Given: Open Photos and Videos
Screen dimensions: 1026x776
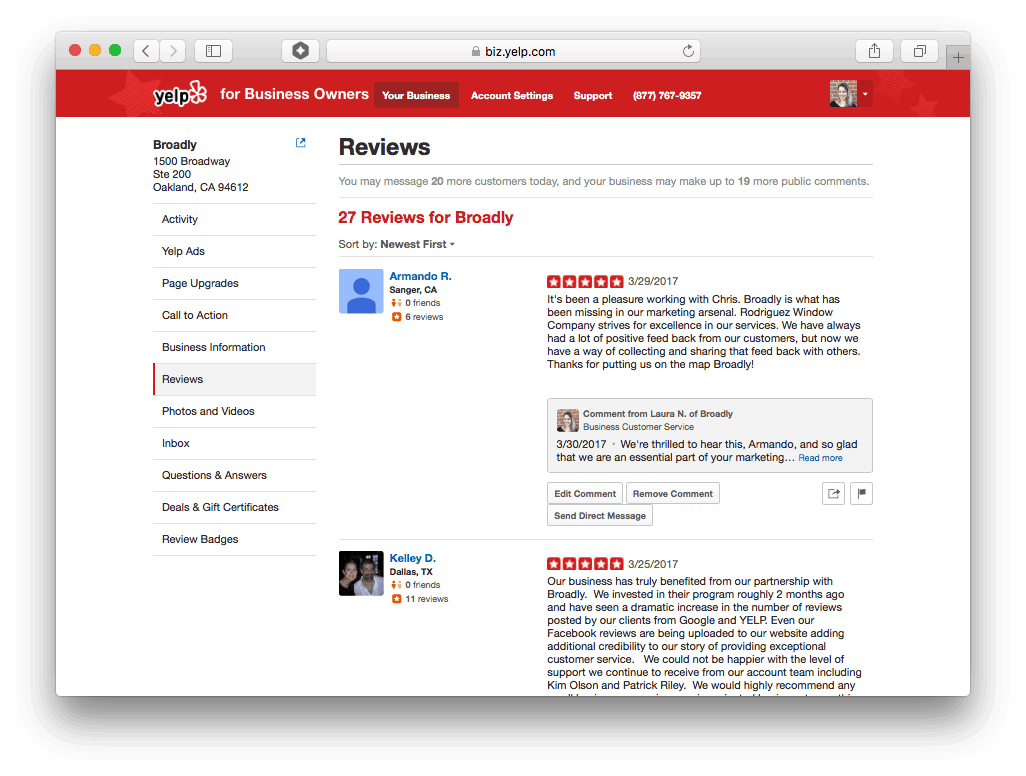Looking at the screenshot, I should (234, 412).
